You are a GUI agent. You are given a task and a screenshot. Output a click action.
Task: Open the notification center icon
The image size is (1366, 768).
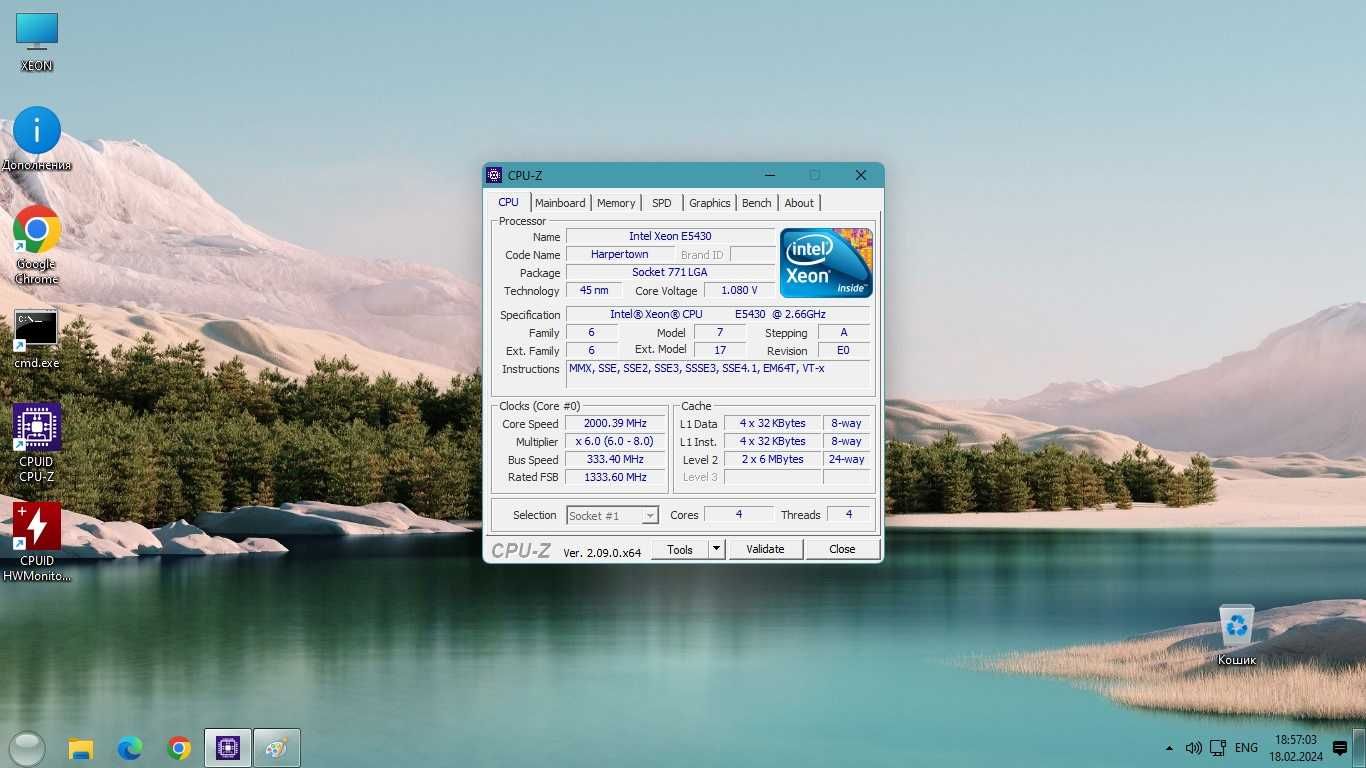pos(1341,748)
